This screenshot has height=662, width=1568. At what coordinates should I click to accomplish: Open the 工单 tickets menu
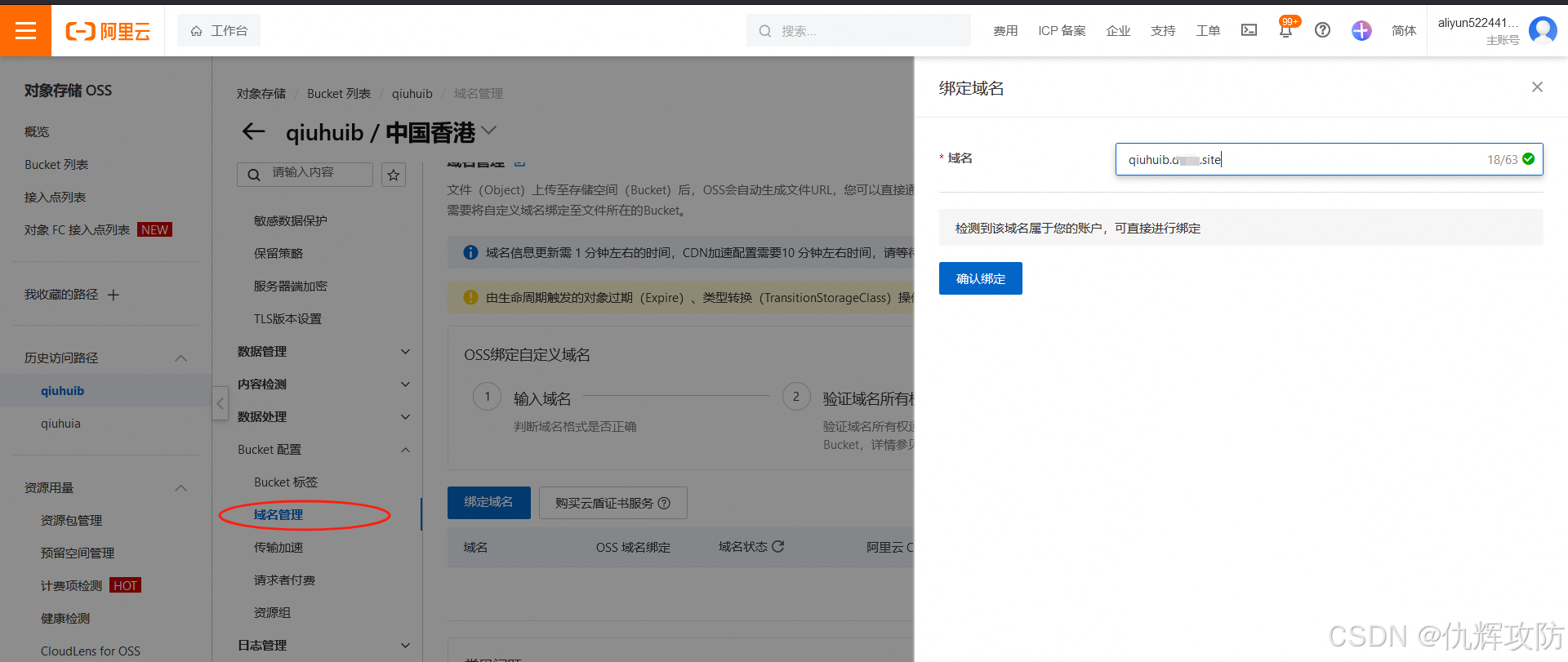(x=1208, y=31)
